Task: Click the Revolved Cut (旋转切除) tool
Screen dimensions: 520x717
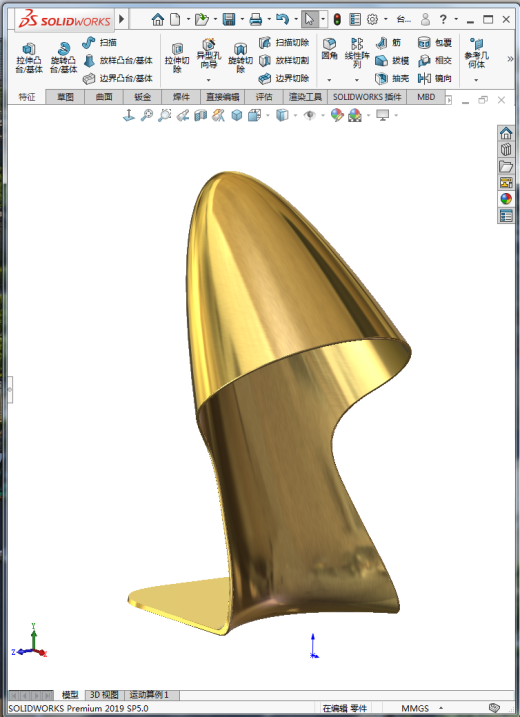Action: [x=241, y=58]
